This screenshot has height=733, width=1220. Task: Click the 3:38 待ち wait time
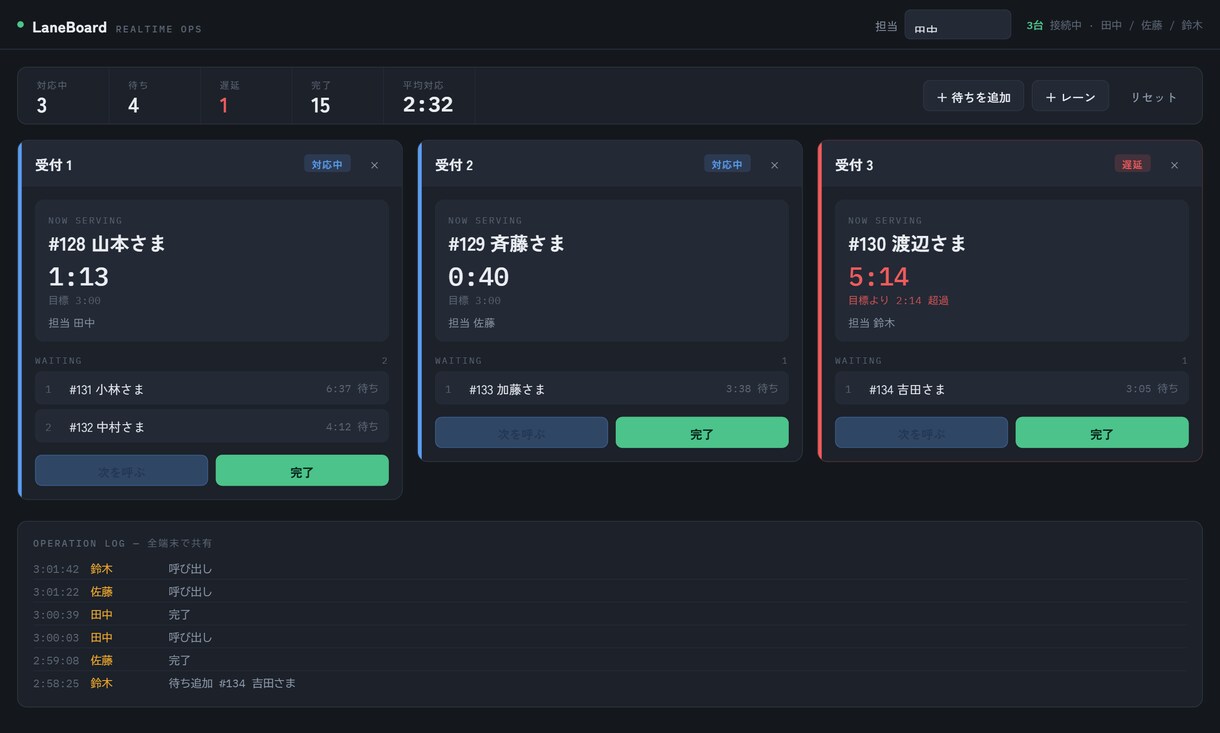pyautogui.click(x=752, y=389)
